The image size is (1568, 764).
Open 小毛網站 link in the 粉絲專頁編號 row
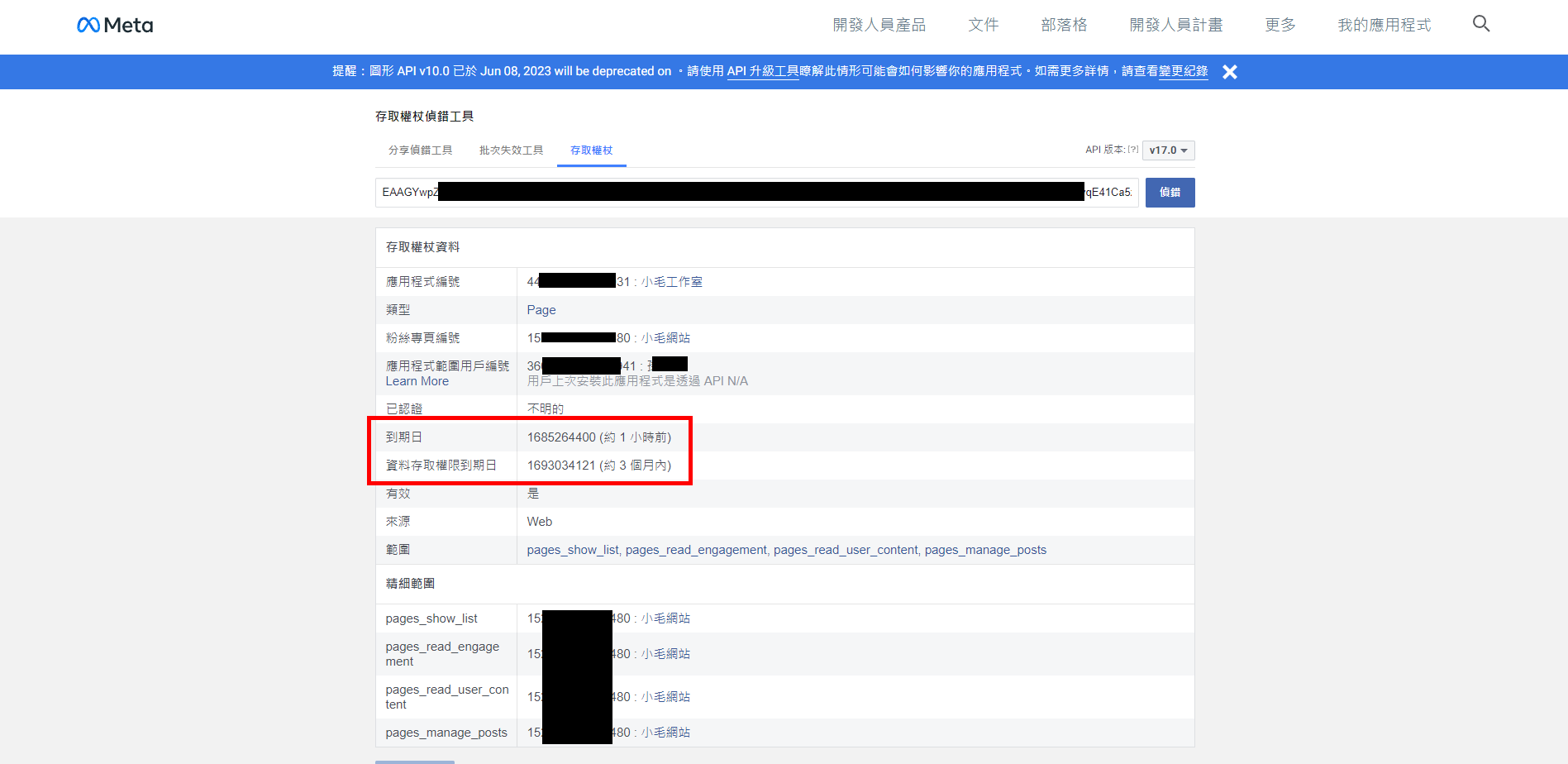coord(666,338)
